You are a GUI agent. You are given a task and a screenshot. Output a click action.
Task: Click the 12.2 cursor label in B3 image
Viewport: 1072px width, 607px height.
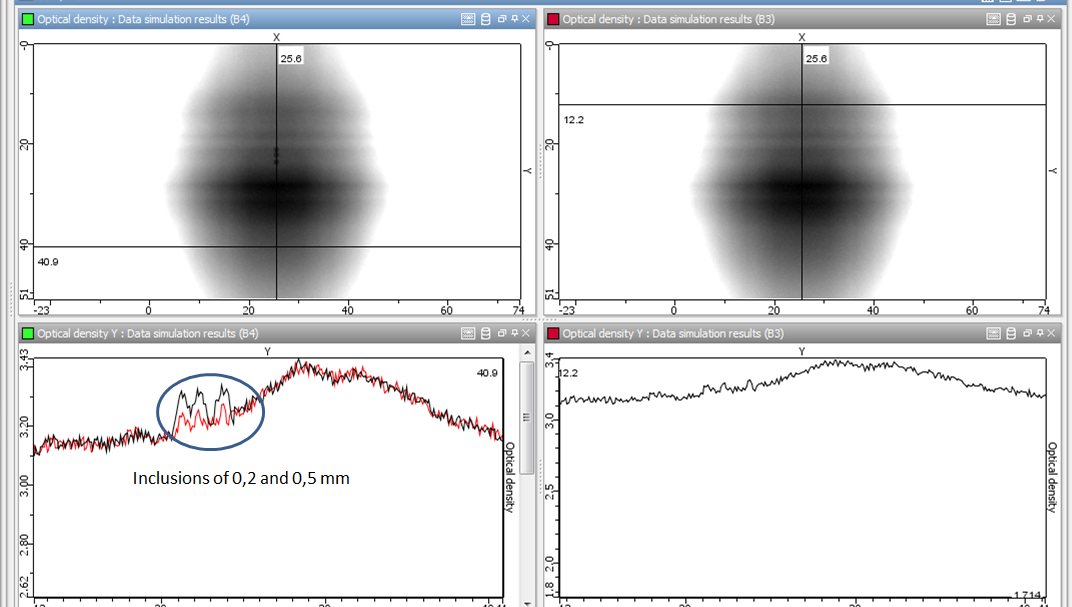click(574, 120)
